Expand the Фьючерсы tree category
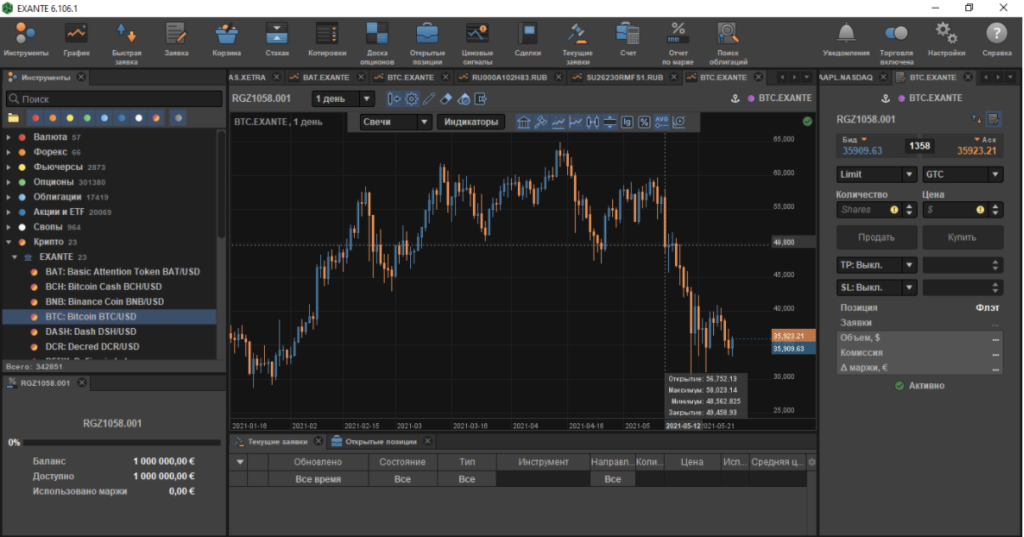This screenshot has width=1024, height=537. (9, 167)
